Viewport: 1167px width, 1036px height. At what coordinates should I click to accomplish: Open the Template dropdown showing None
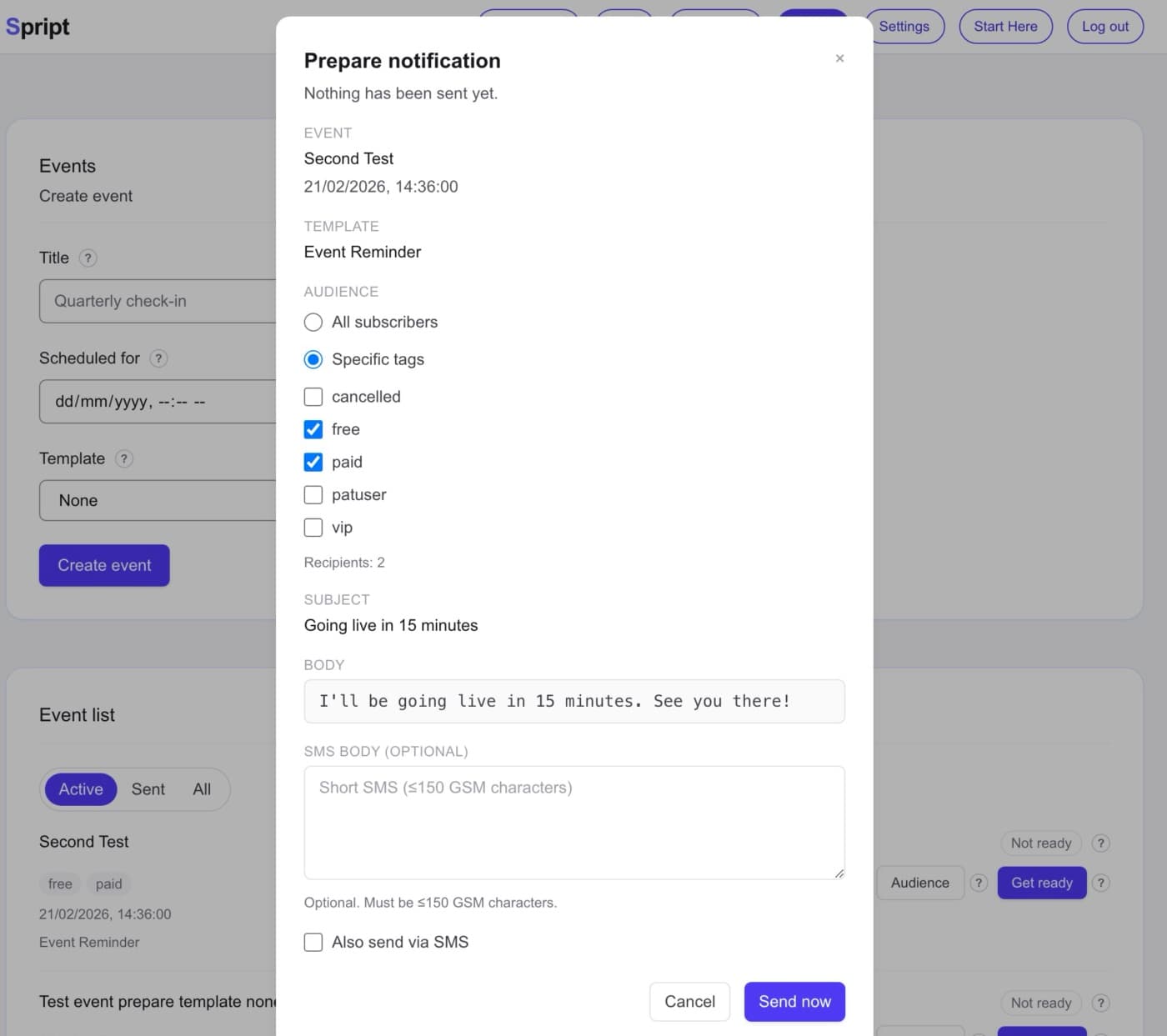157,501
